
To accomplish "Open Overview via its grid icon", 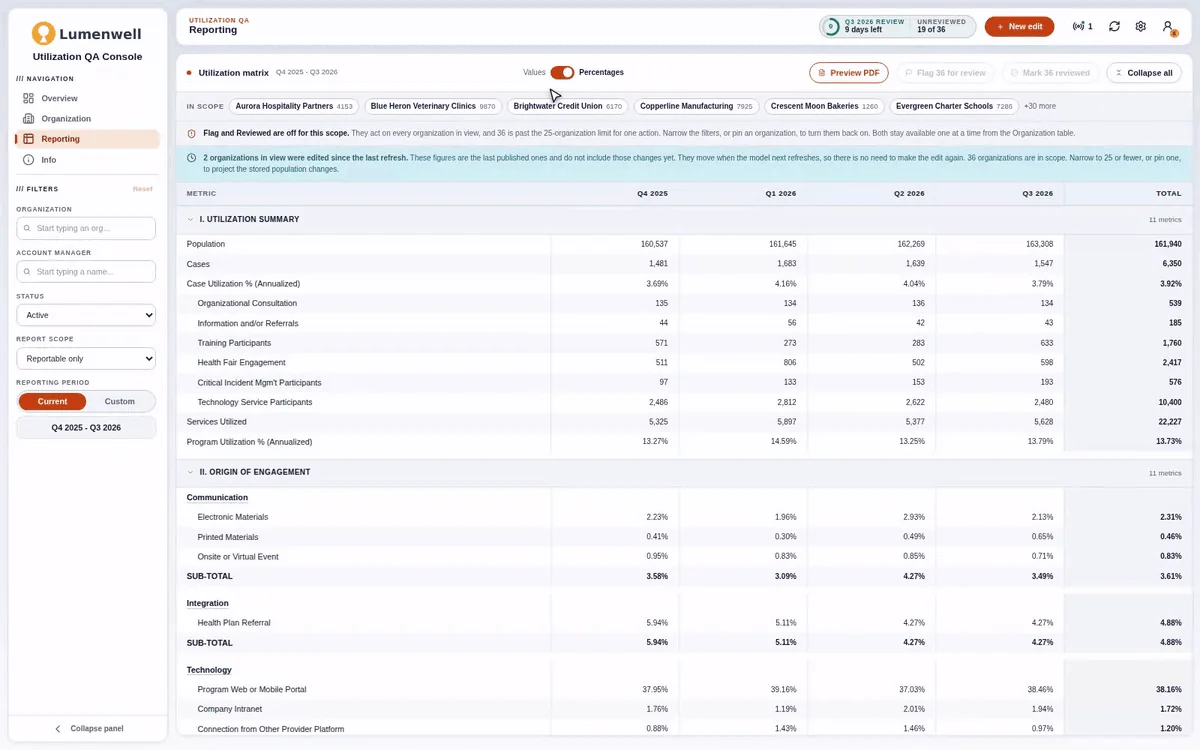I will click(29, 98).
